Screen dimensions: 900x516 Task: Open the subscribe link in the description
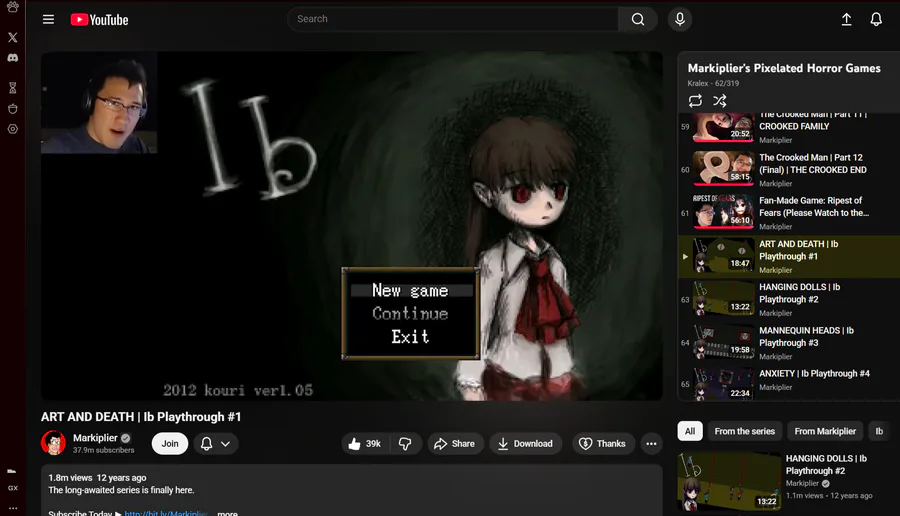(x=166, y=513)
